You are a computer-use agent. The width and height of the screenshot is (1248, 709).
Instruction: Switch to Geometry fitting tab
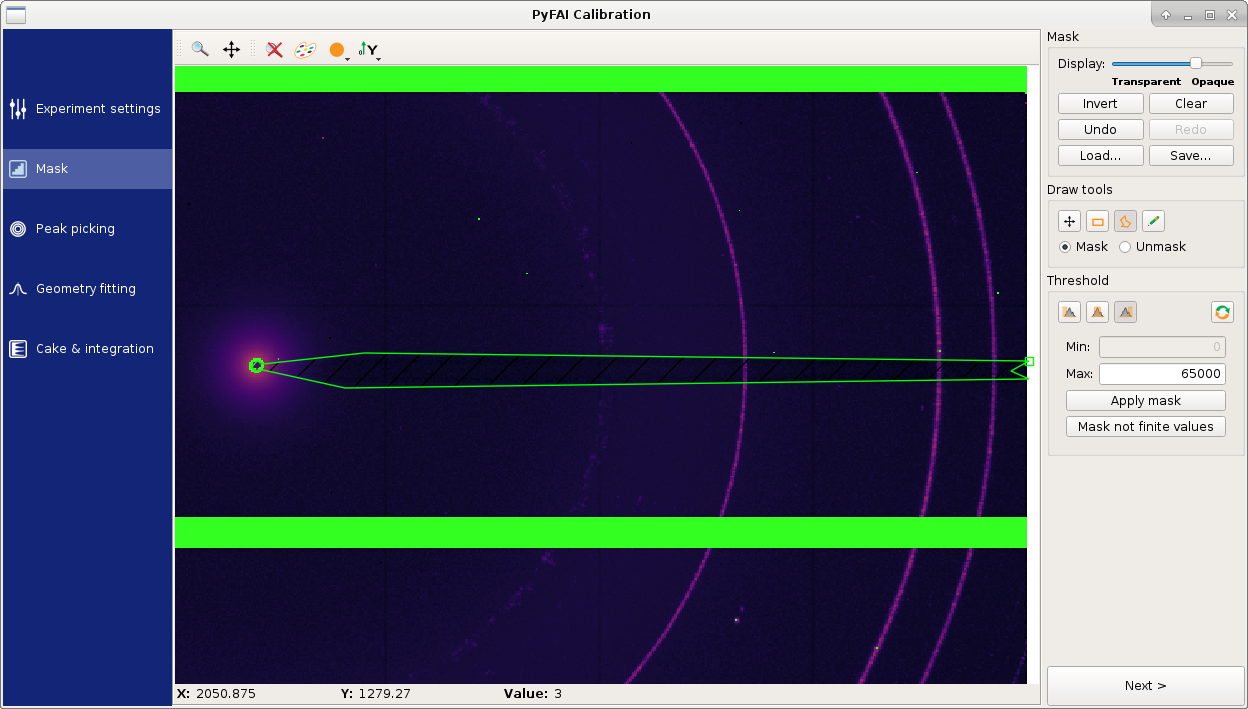pos(87,289)
